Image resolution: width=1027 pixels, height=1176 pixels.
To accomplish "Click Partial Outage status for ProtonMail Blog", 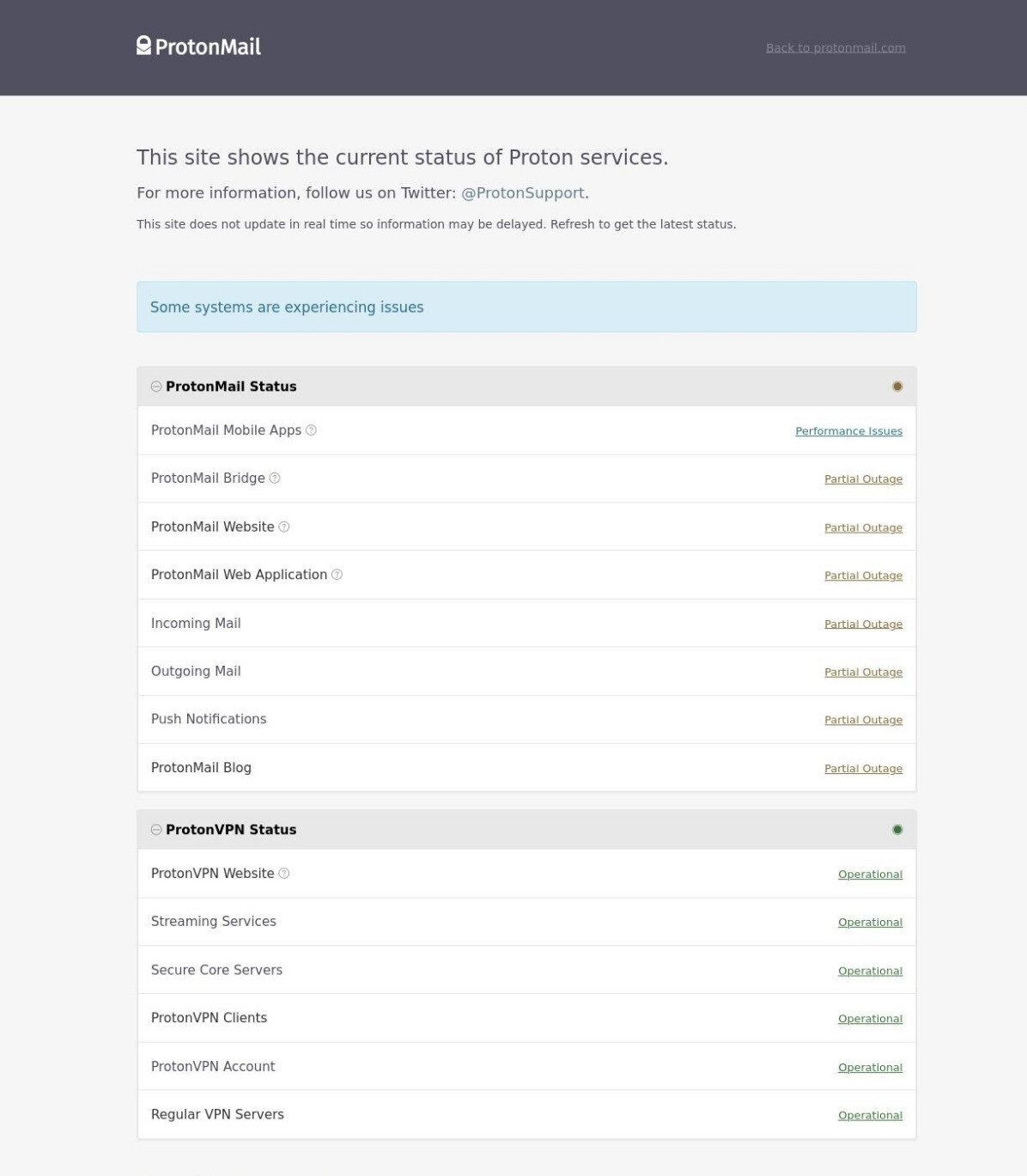I will tap(863, 769).
